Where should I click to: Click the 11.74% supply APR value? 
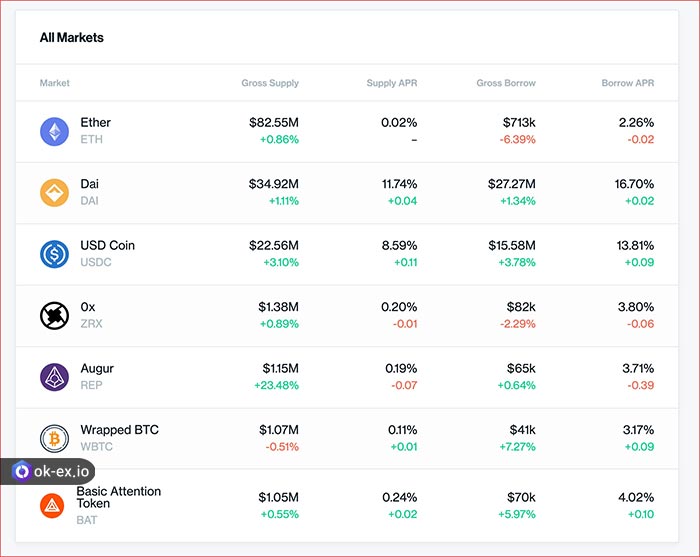click(400, 184)
